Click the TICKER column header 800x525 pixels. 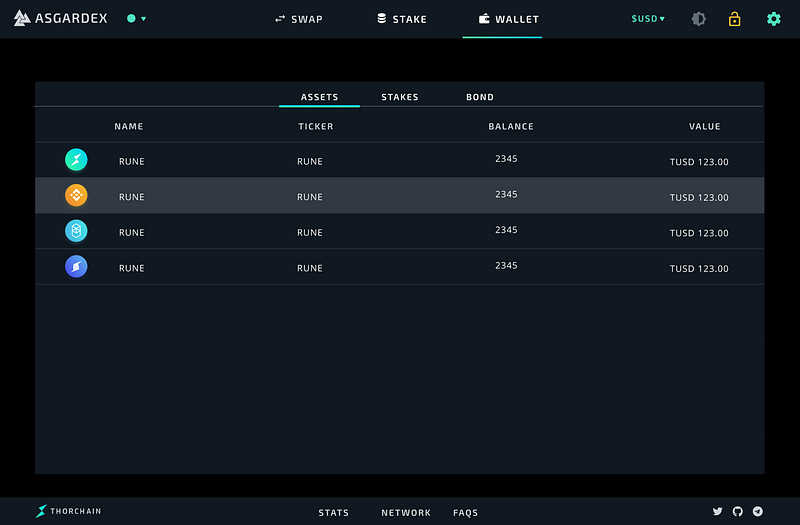pos(316,127)
